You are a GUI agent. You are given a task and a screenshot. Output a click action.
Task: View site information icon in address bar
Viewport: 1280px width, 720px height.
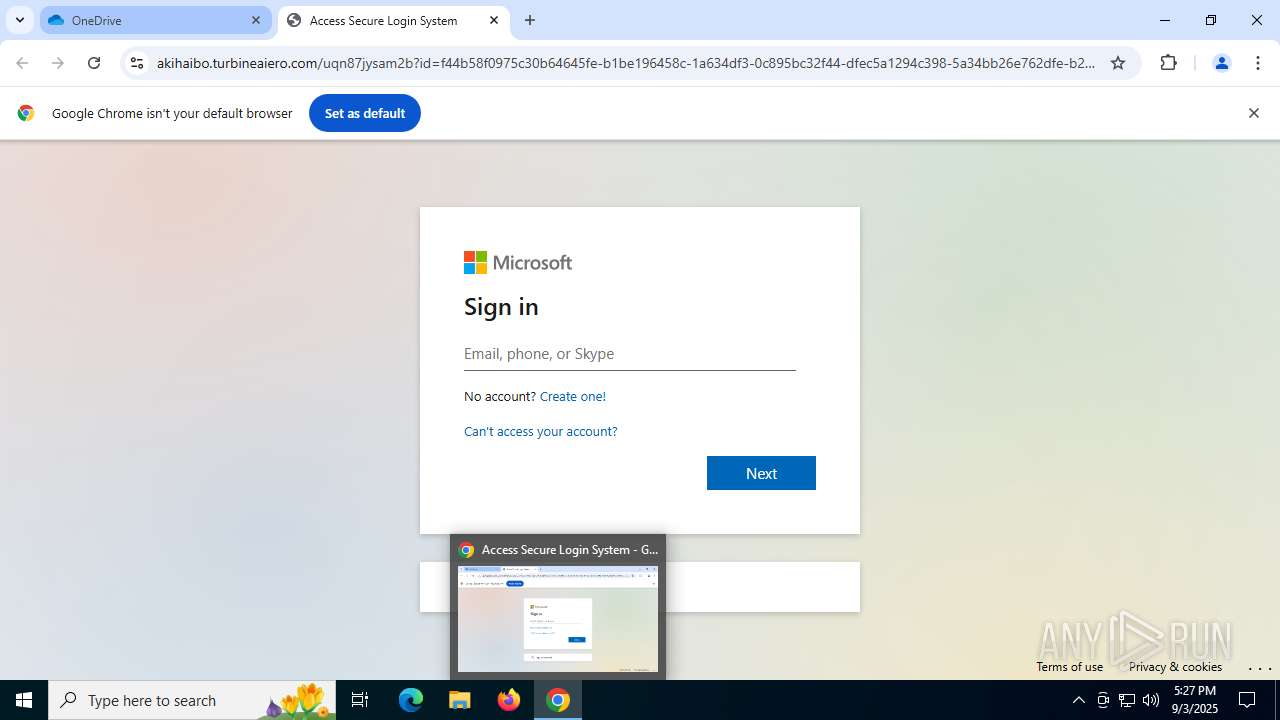137,63
